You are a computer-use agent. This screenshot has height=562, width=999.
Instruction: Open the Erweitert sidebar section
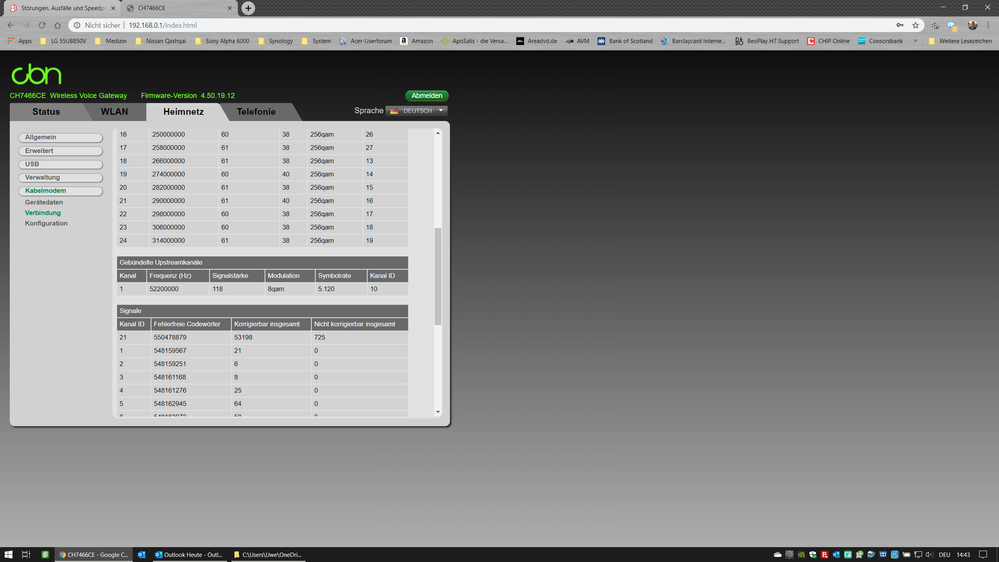(x=61, y=151)
